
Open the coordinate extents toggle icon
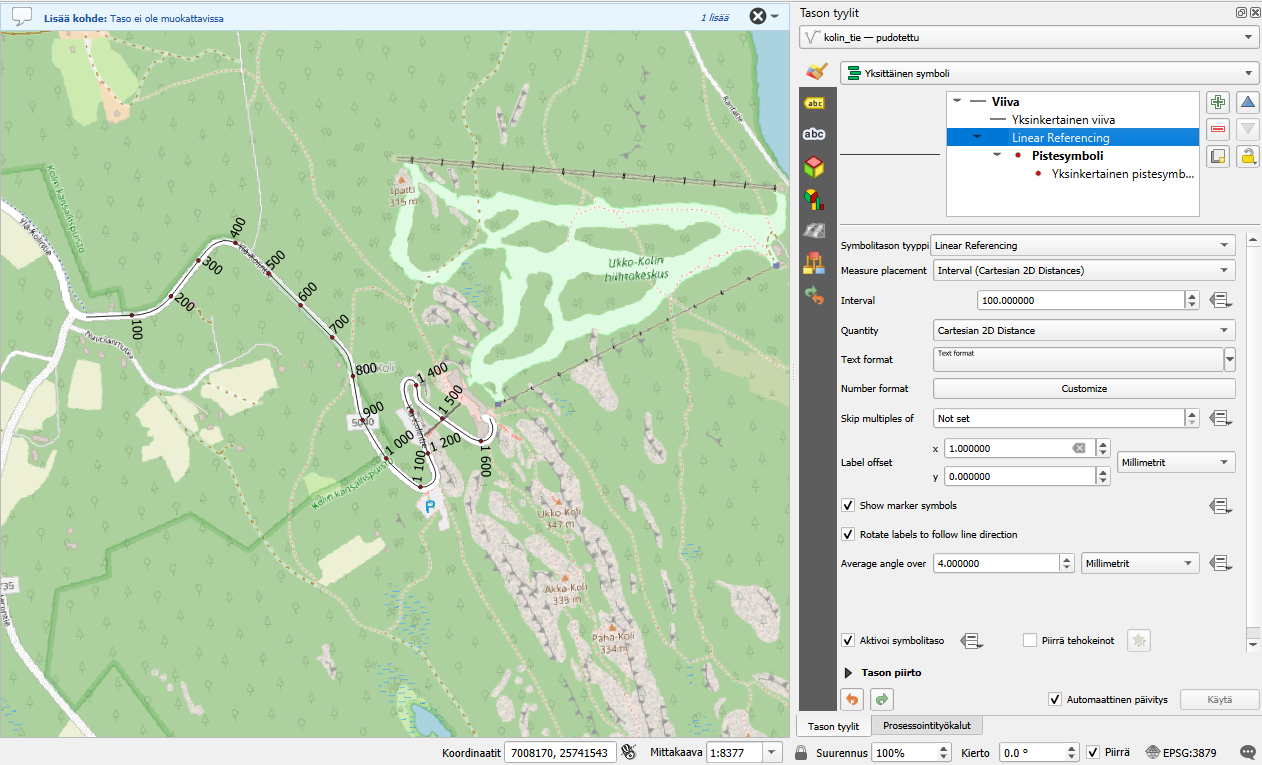(x=629, y=752)
